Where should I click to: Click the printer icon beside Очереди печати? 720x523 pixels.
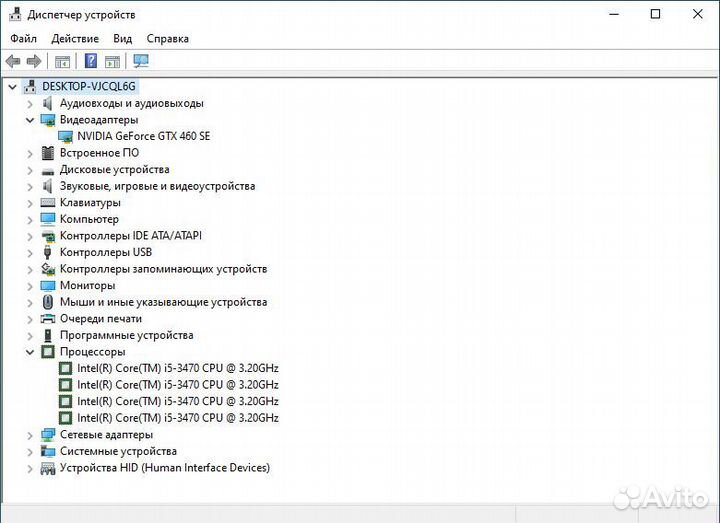[x=48, y=319]
